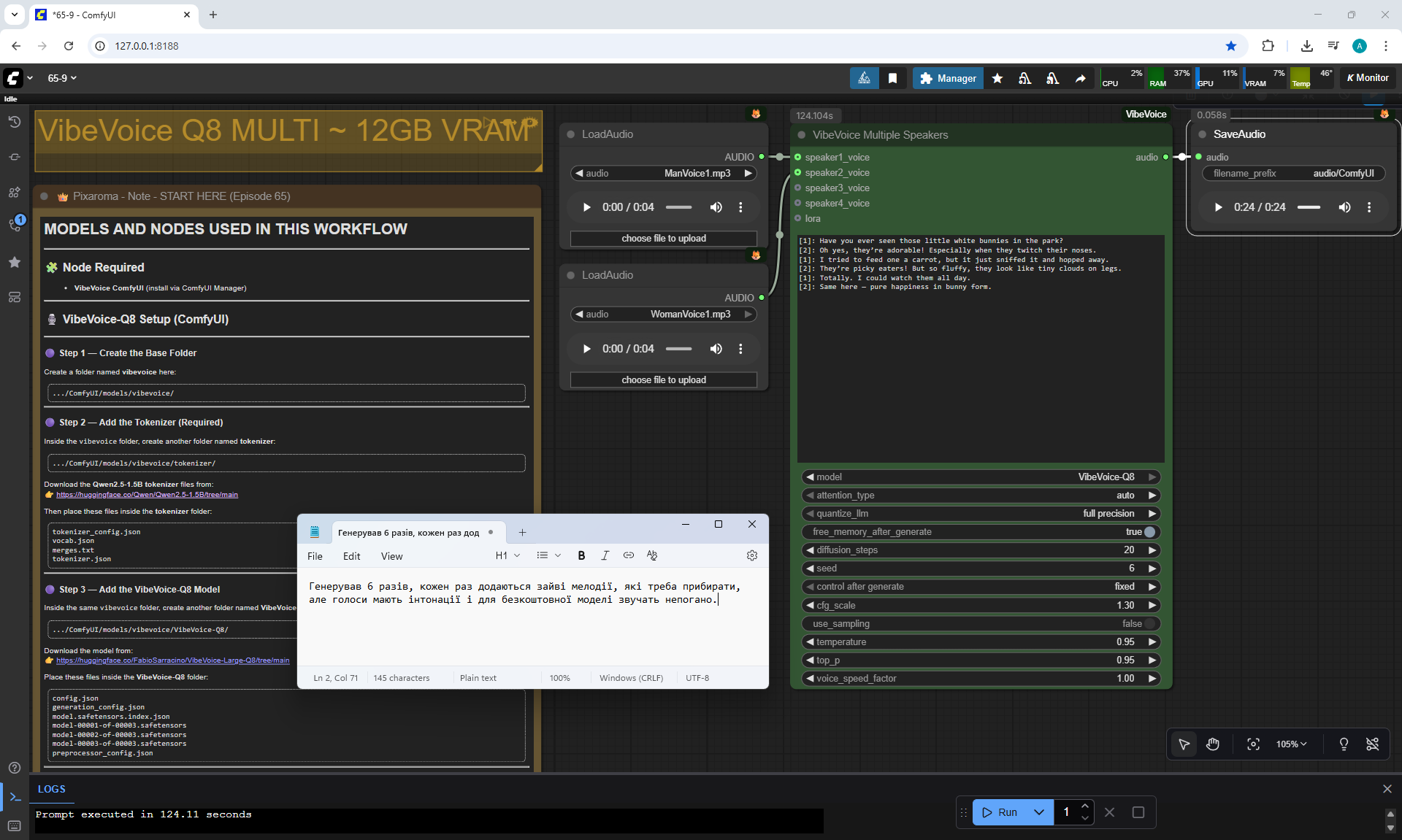1402x840 pixels.
Task: Open the queue history sidebar icon
Action: tap(14, 122)
